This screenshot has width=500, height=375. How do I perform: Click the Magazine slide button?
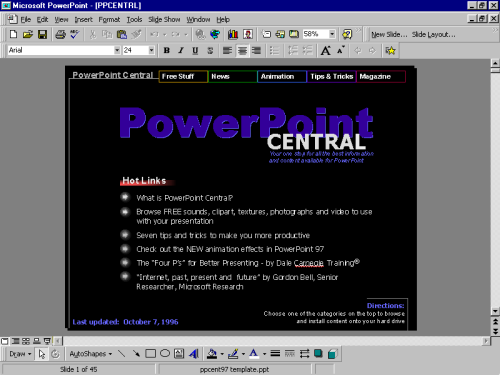[x=381, y=76]
